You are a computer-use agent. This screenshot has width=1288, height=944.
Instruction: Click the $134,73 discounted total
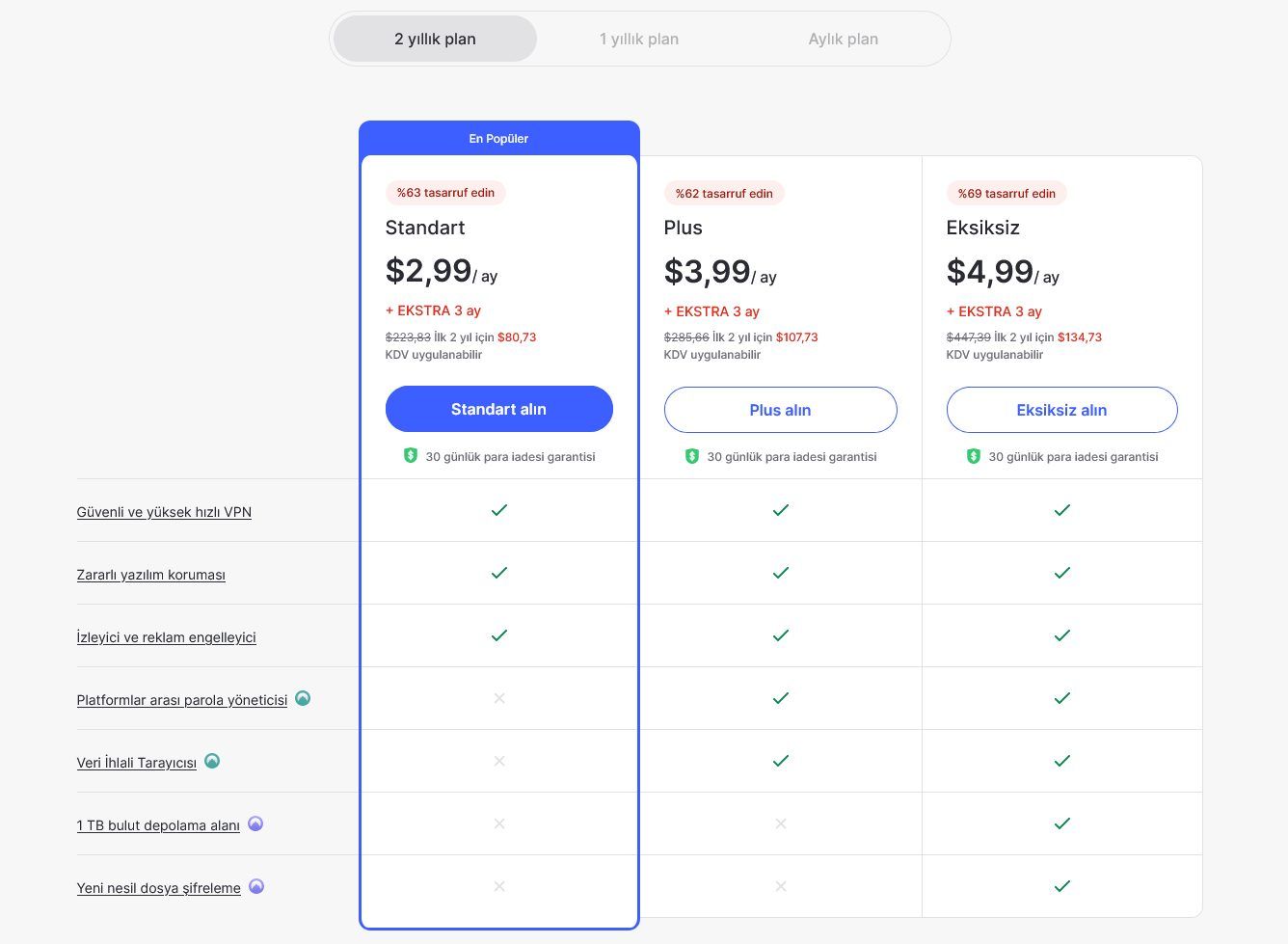[x=1080, y=337]
